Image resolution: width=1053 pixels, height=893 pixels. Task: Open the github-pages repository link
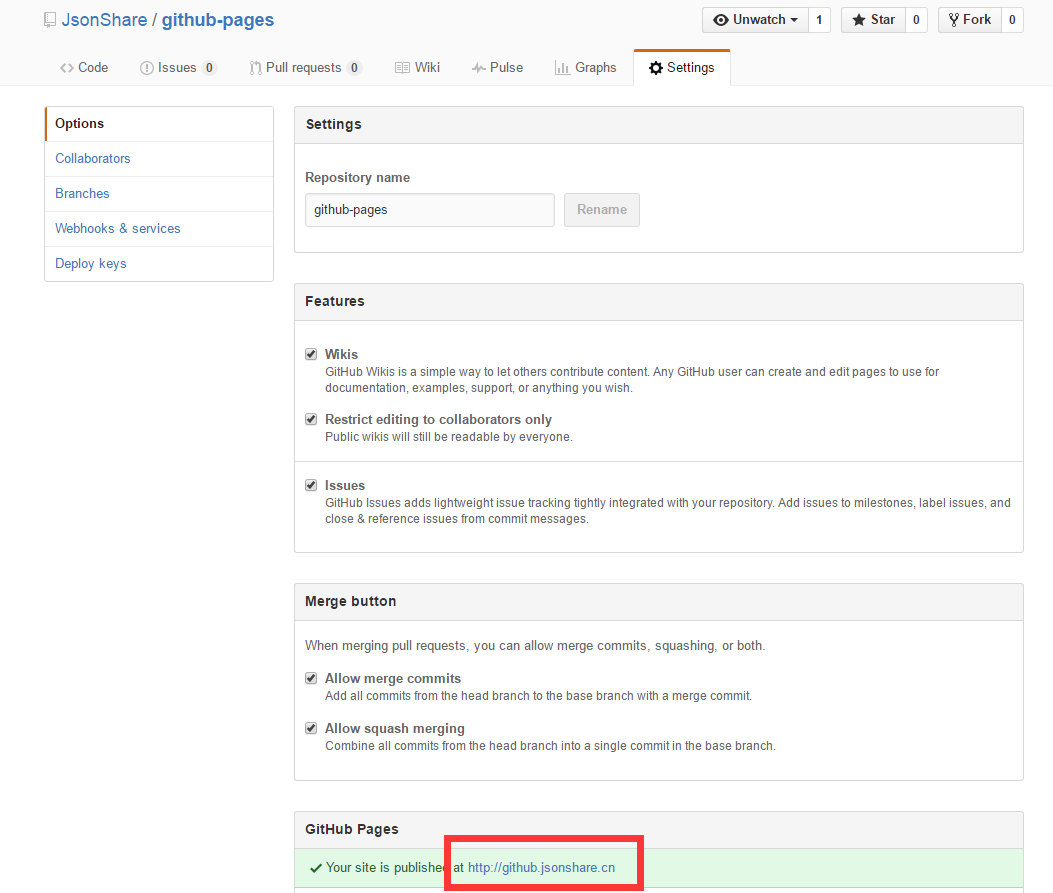(218, 20)
